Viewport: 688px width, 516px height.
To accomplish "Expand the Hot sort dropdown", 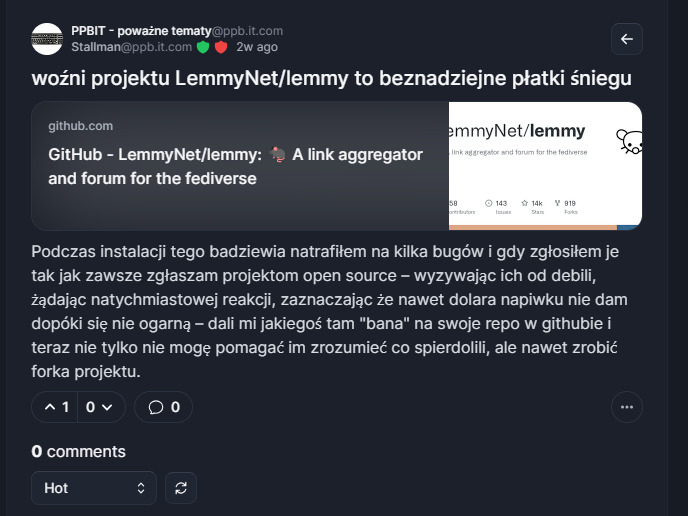I will (94, 488).
